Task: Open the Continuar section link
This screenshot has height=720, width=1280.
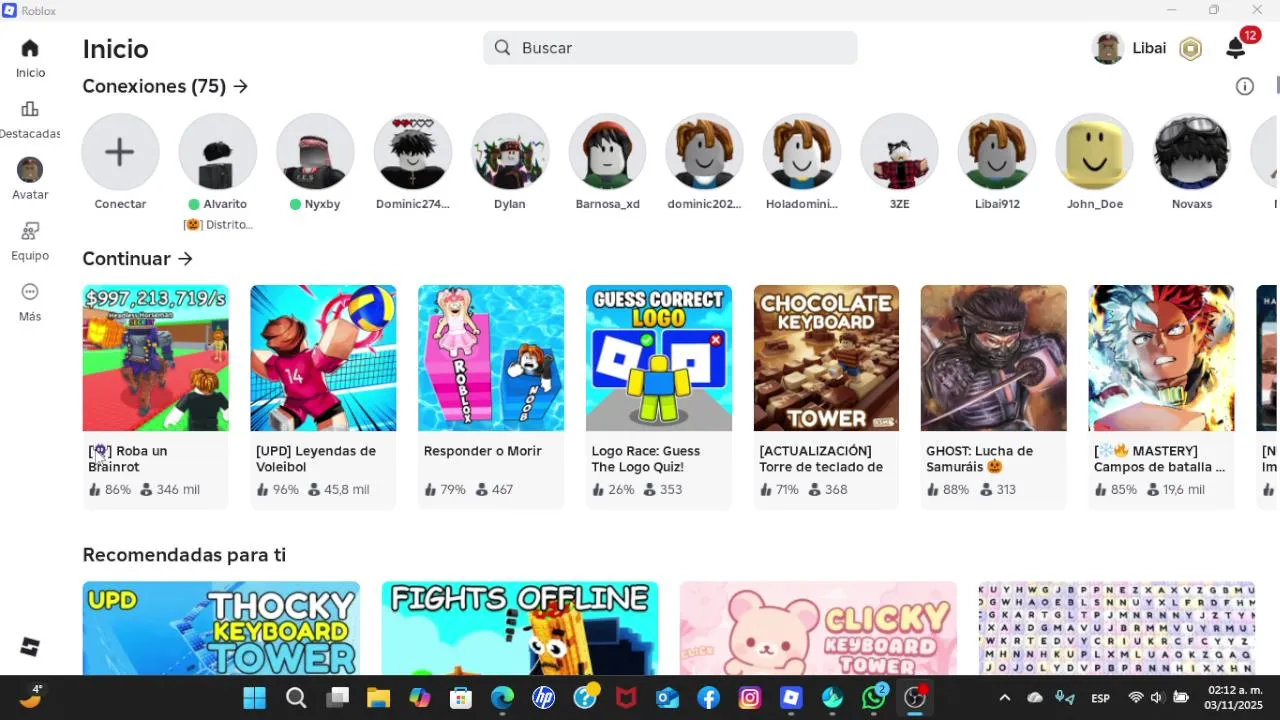Action: click(138, 259)
